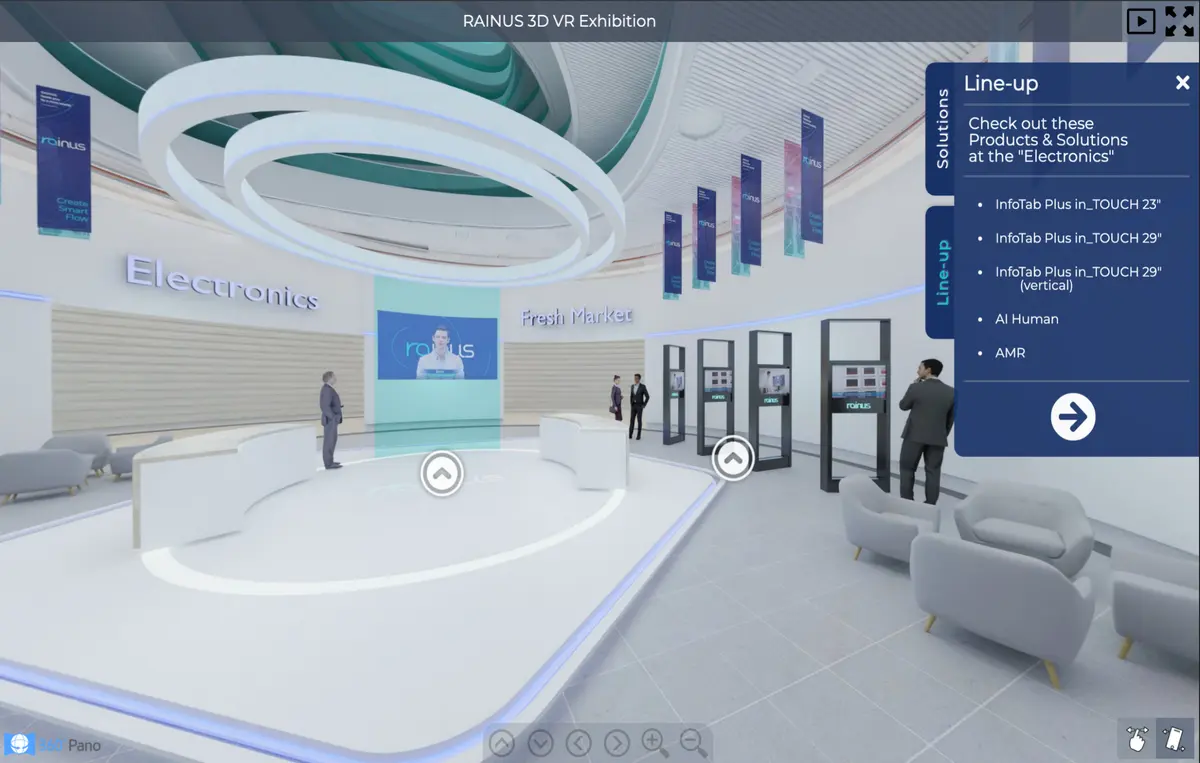1200x763 pixels.
Task: Rotate view left using left arrow
Action: 578,743
